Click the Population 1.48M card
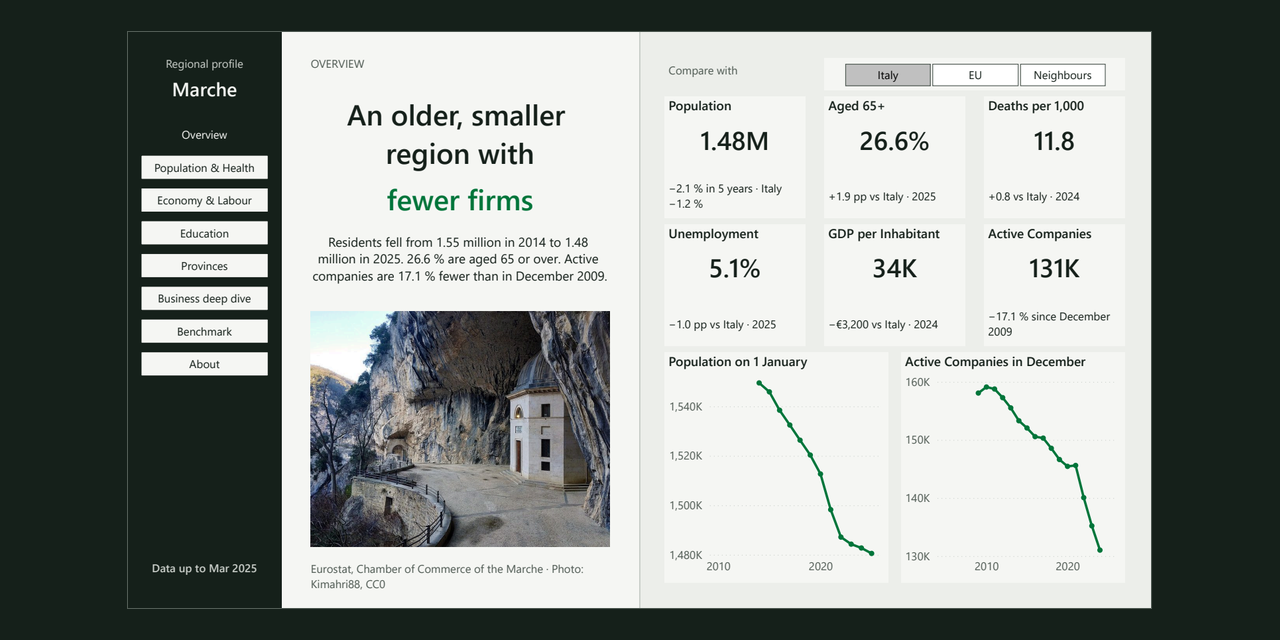 [x=734, y=157]
